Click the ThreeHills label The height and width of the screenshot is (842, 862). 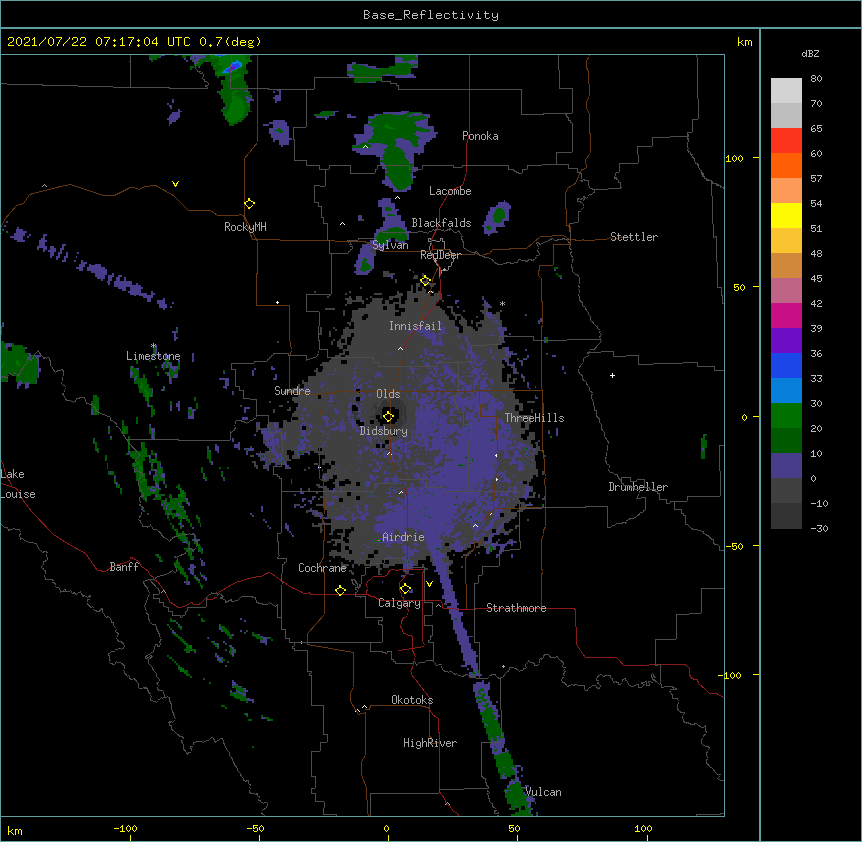(534, 418)
